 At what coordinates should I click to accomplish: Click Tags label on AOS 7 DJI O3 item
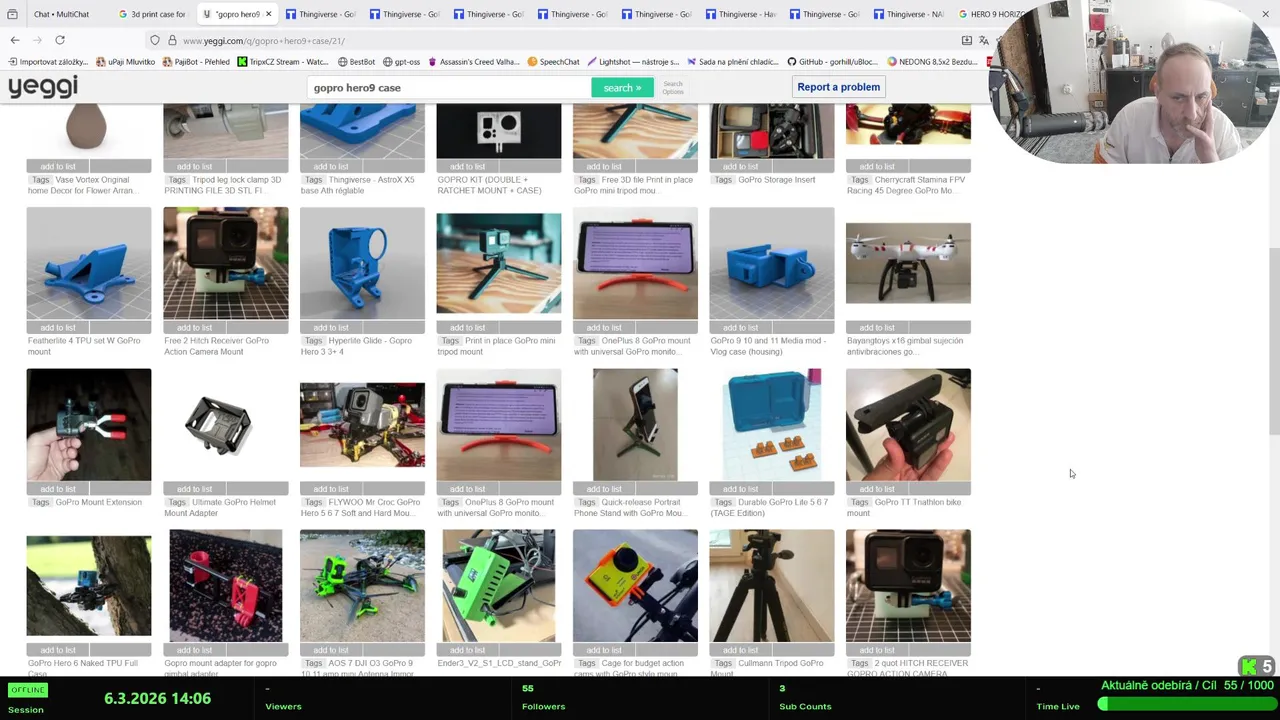click(x=313, y=663)
